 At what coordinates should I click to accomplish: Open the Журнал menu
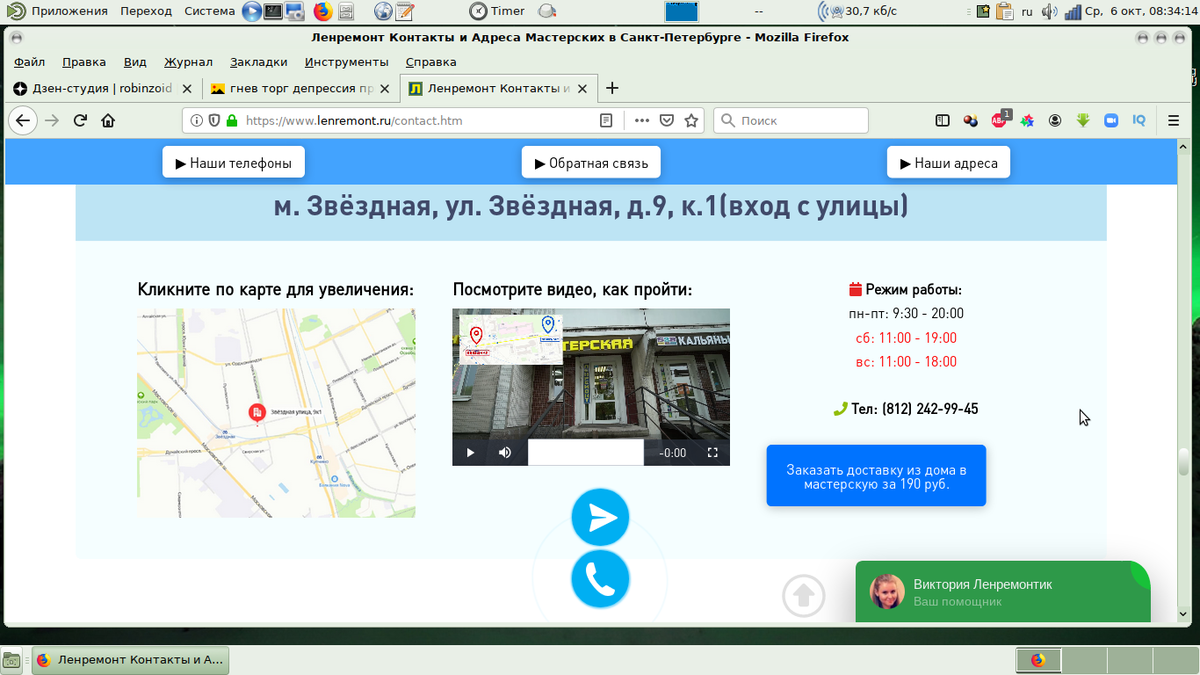[x=189, y=62]
